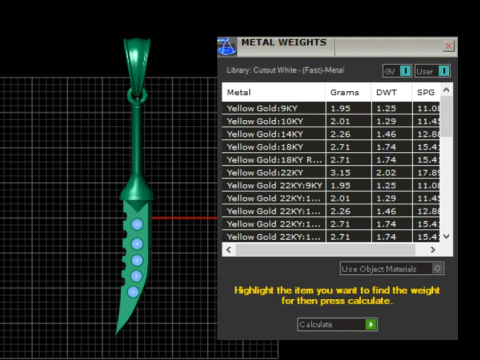Click DWT value 2.02 for 22KY
Screen dimensions: 480x360
386,173
